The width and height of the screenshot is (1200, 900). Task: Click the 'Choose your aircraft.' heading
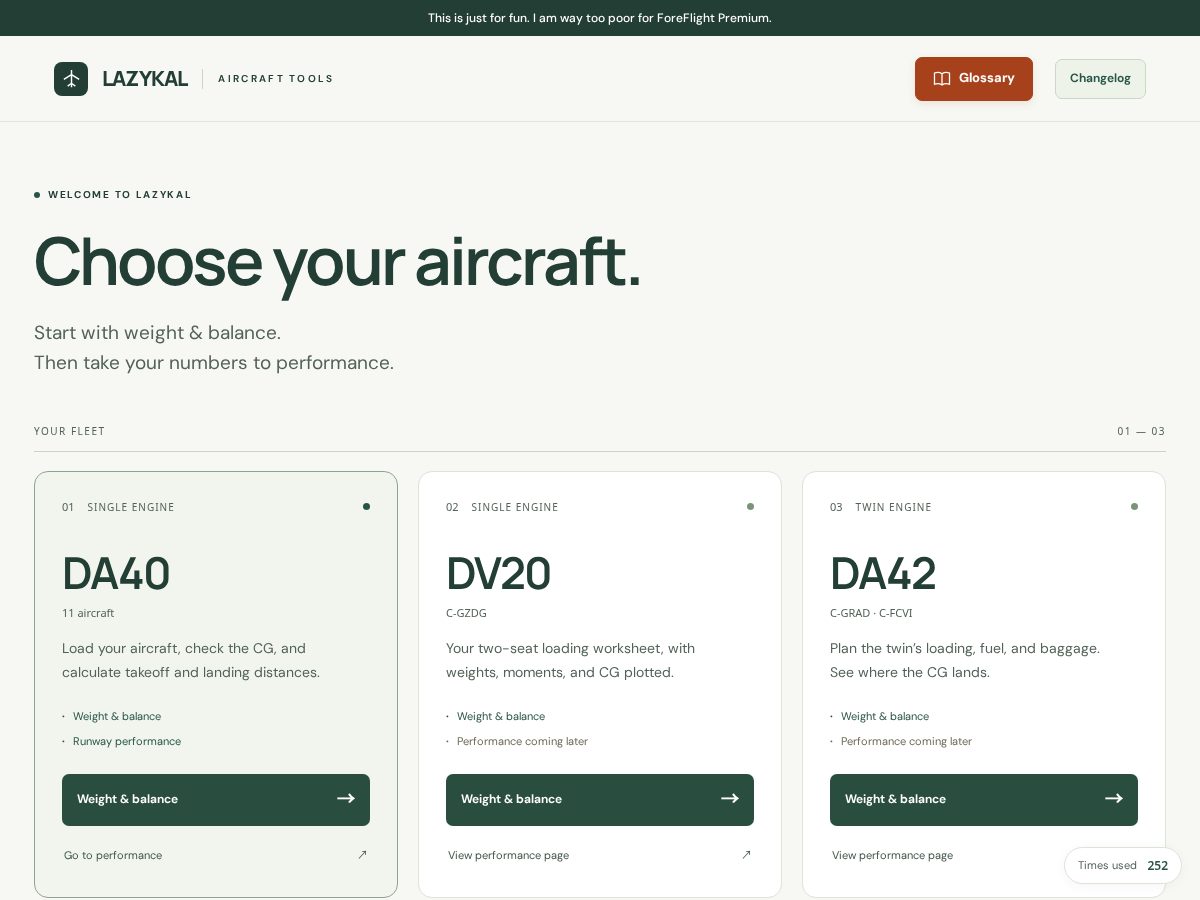point(337,262)
